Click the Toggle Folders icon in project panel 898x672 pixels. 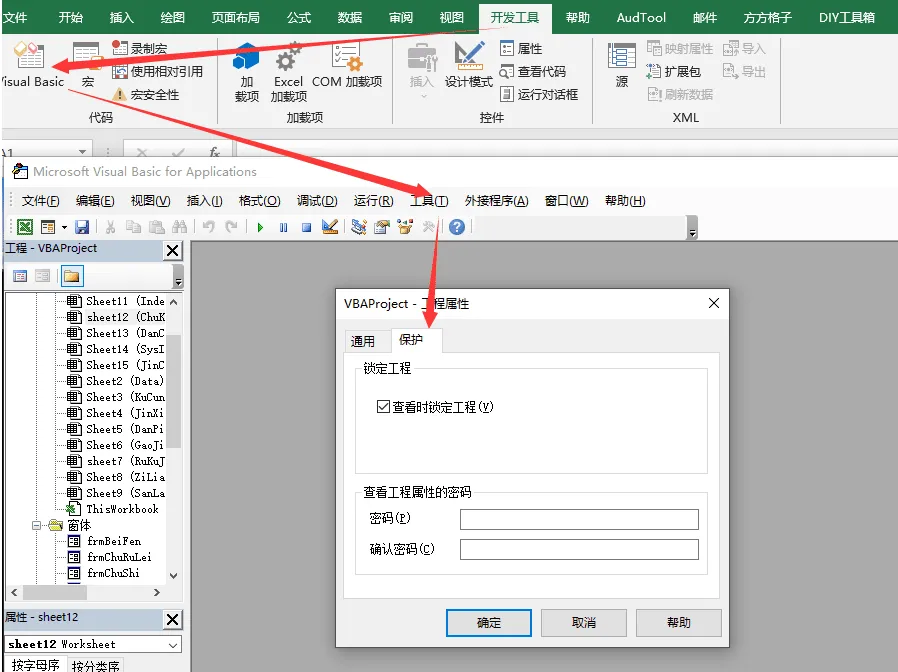72,276
